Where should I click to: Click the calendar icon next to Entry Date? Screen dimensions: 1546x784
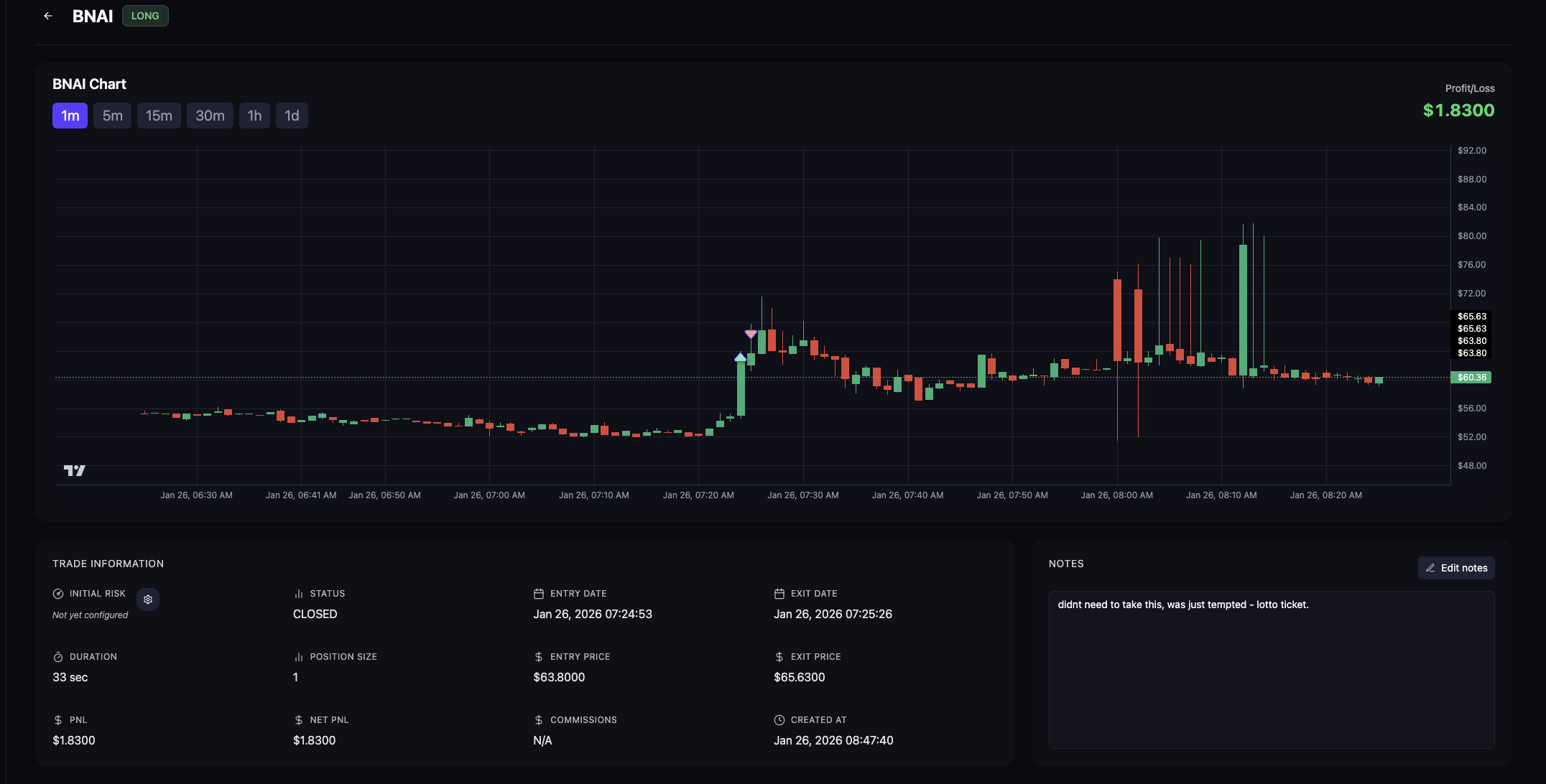[x=539, y=594]
